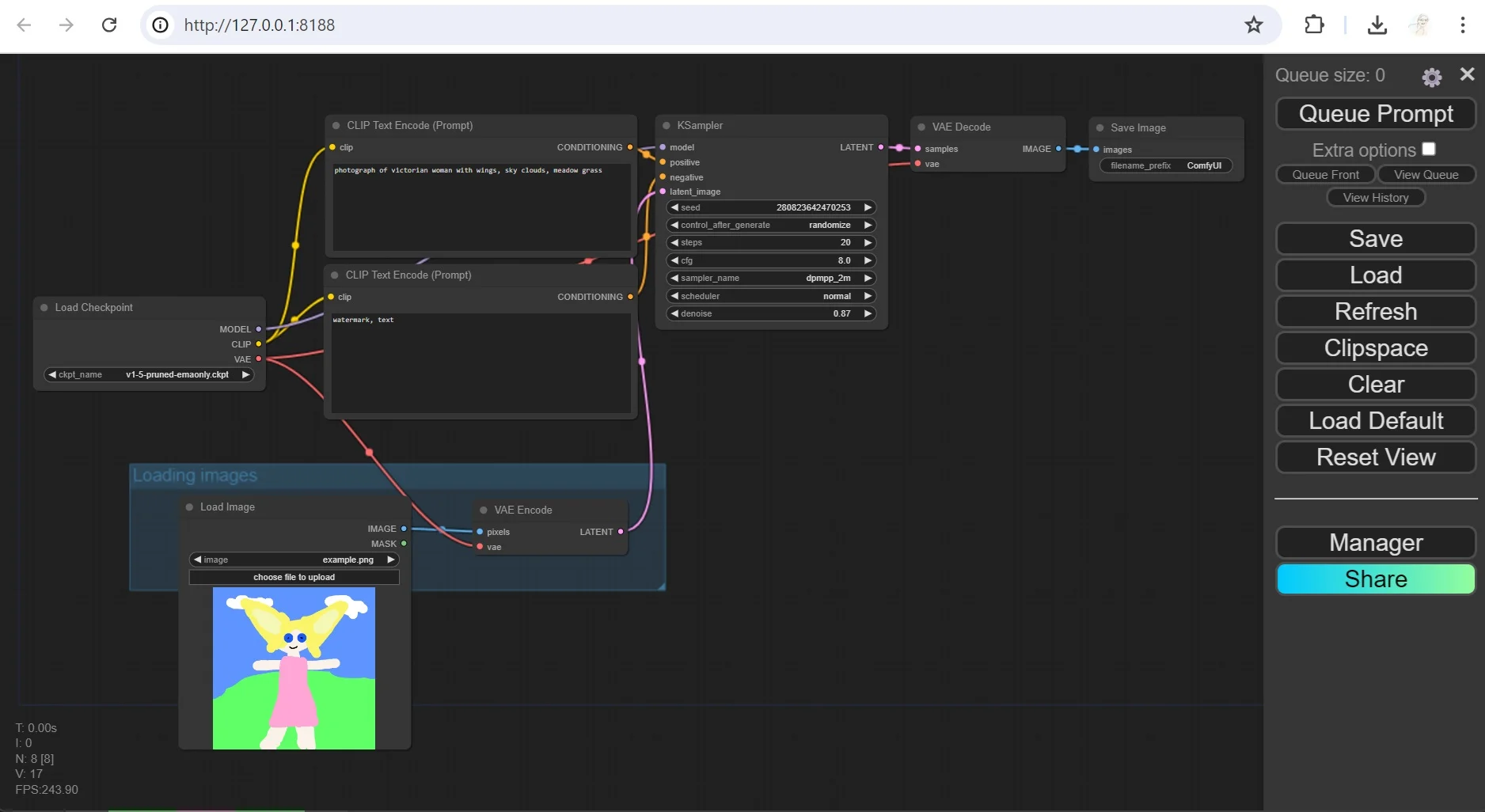This screenshot has height=812, width=1485.
Task: Open the browser downloads icon
Action: coord(1377,25)
